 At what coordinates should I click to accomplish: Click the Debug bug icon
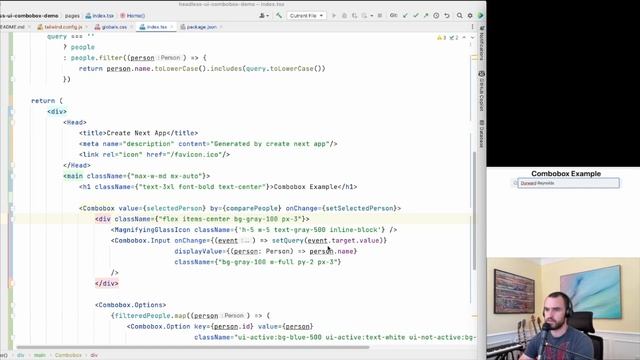point(344,16)
